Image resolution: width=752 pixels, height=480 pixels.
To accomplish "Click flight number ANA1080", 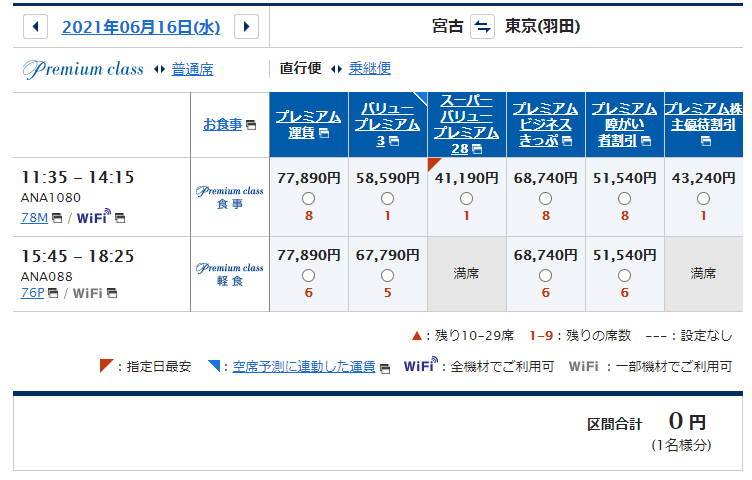I will pos(51,198).
